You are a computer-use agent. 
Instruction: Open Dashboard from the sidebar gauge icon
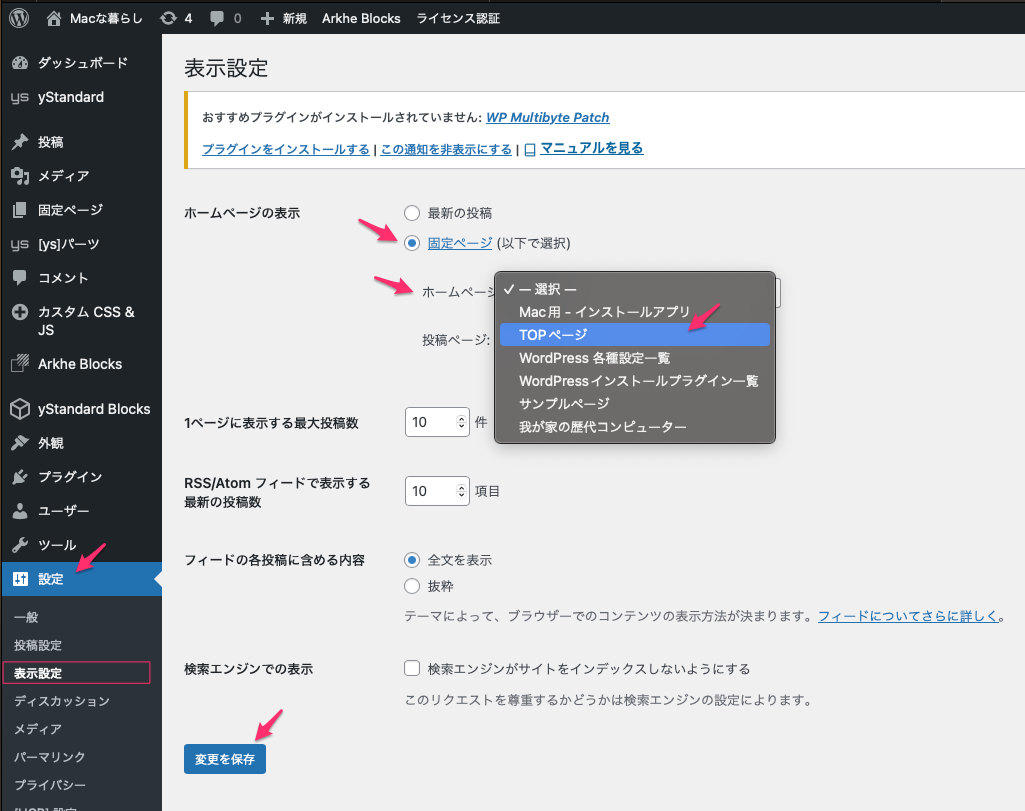click(19, 63)
